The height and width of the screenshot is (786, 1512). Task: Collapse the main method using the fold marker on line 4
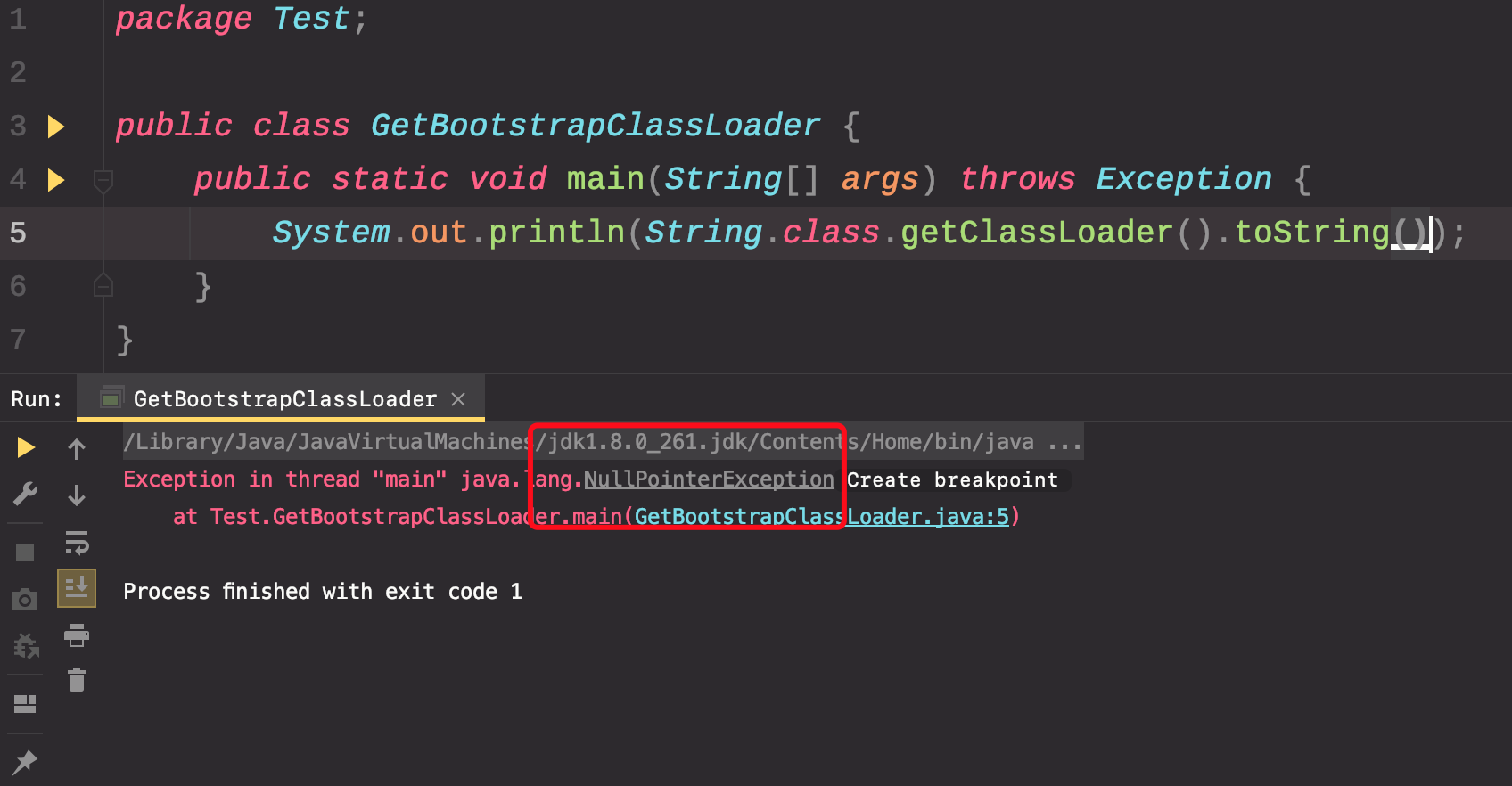point(103,182)
